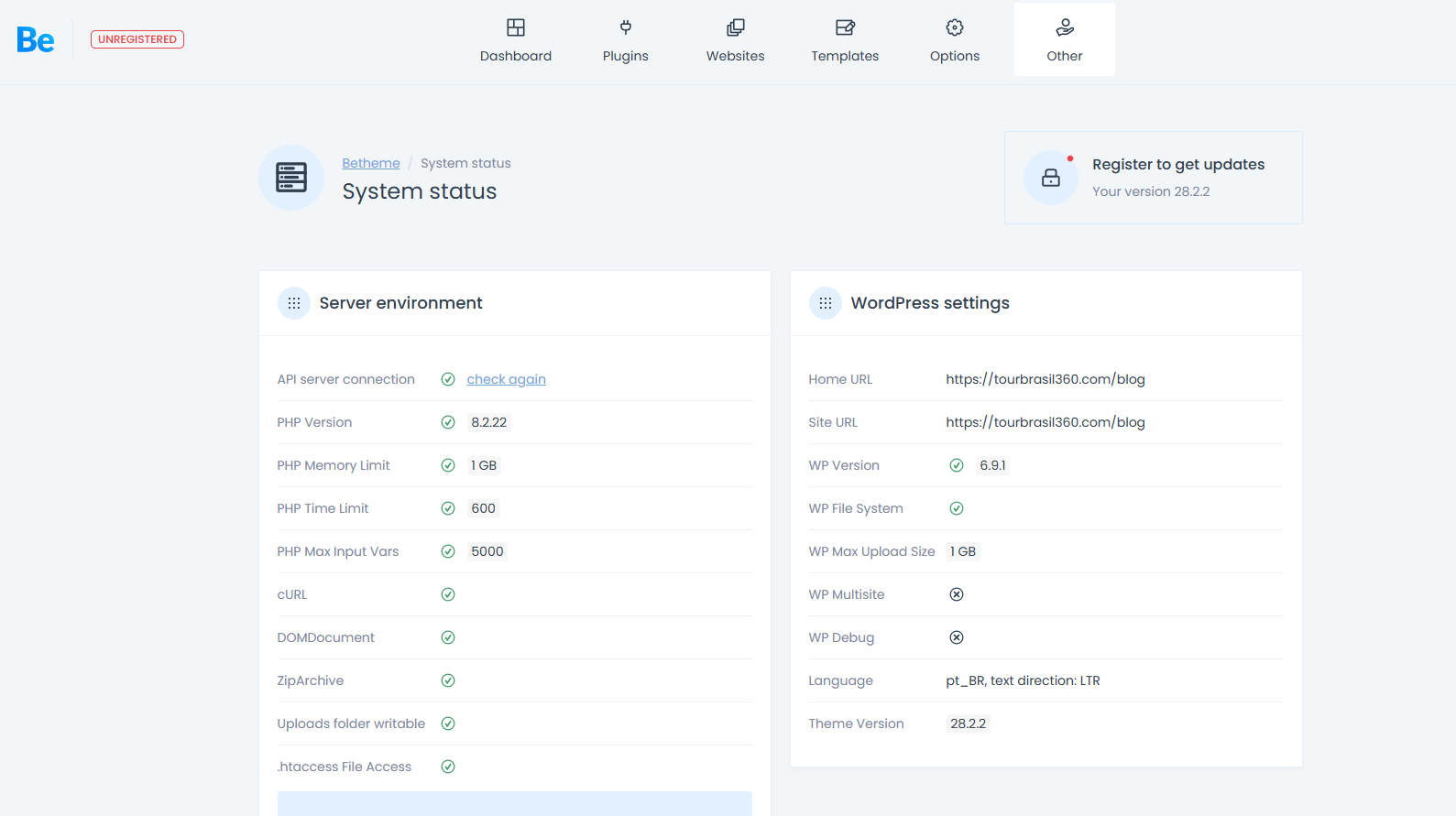This screenshot has height=816, width=1456.
Task: Click the UNREGISTERED badge
Action: pos(137,39)
